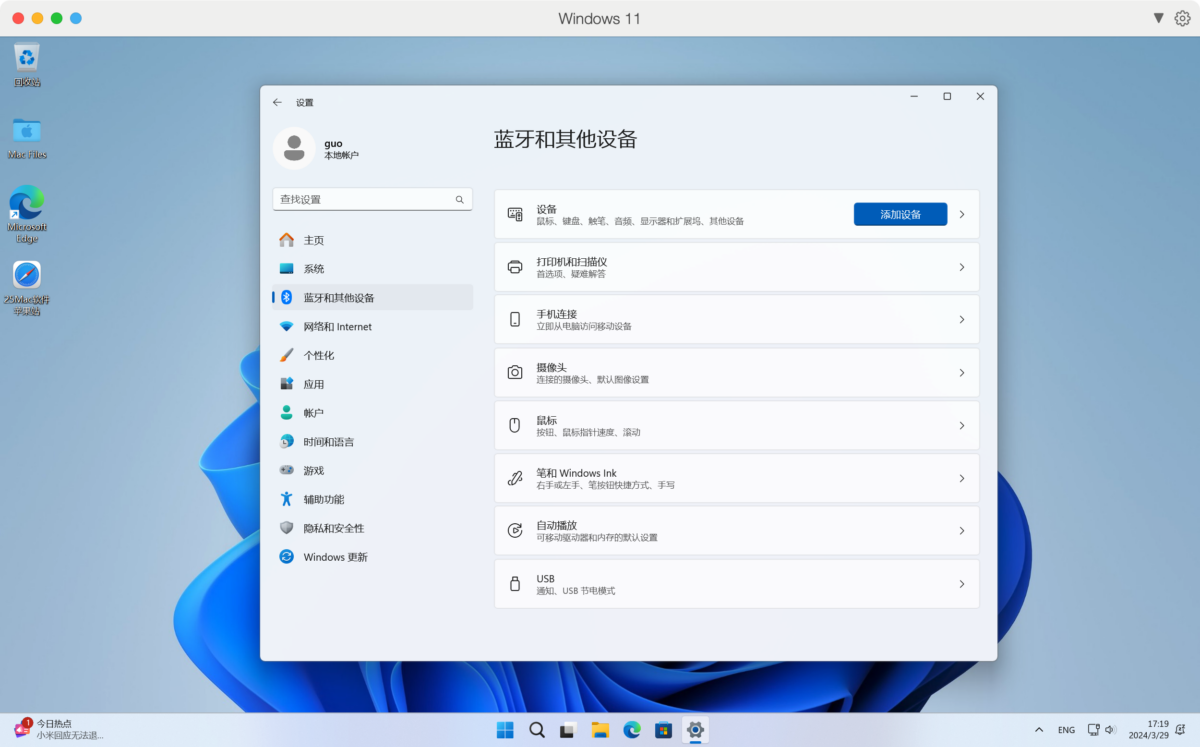Click the 帐户 person icon
The height and width of the screenshot is (747, 1200).
click(x=287, y=413)
